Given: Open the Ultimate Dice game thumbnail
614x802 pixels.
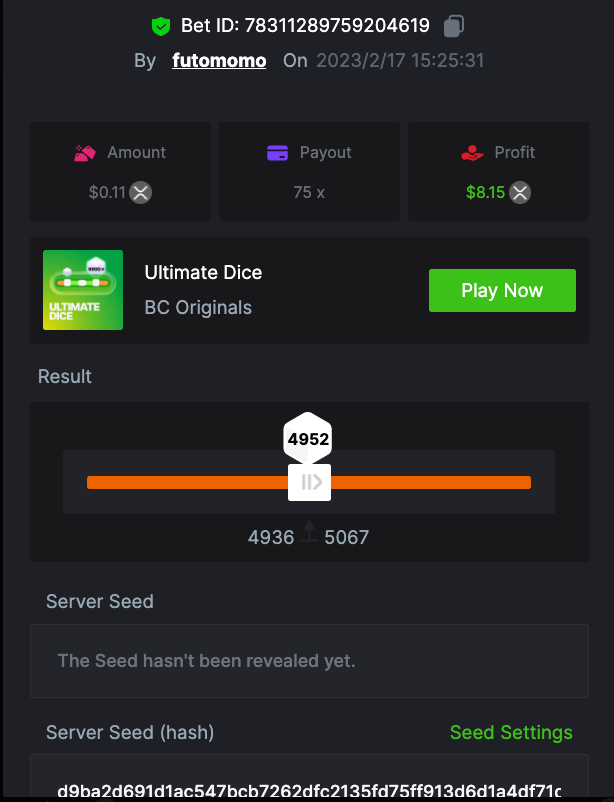Looking at the screenshot, I should pos(83,290).
